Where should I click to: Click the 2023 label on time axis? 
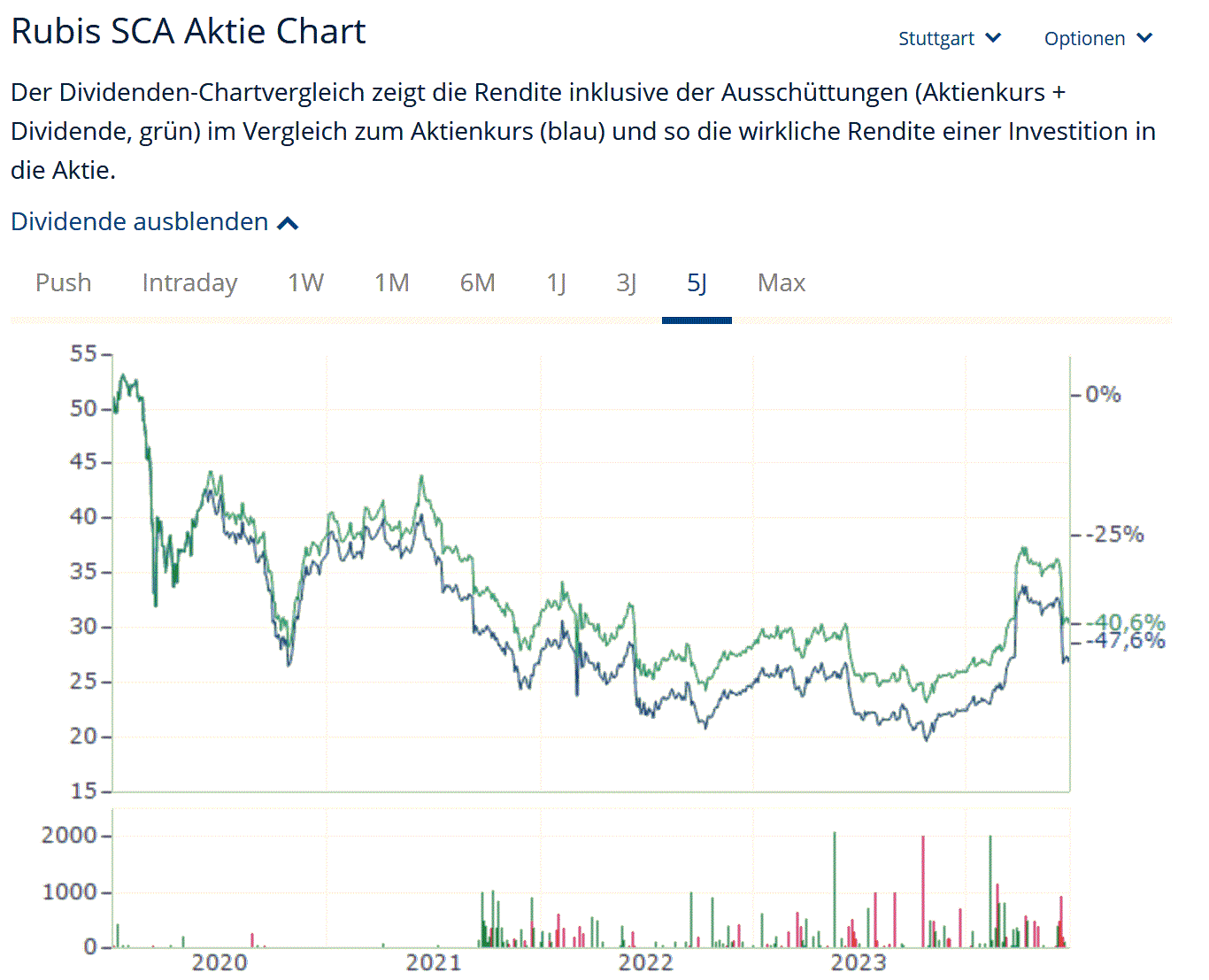point(859,962)
